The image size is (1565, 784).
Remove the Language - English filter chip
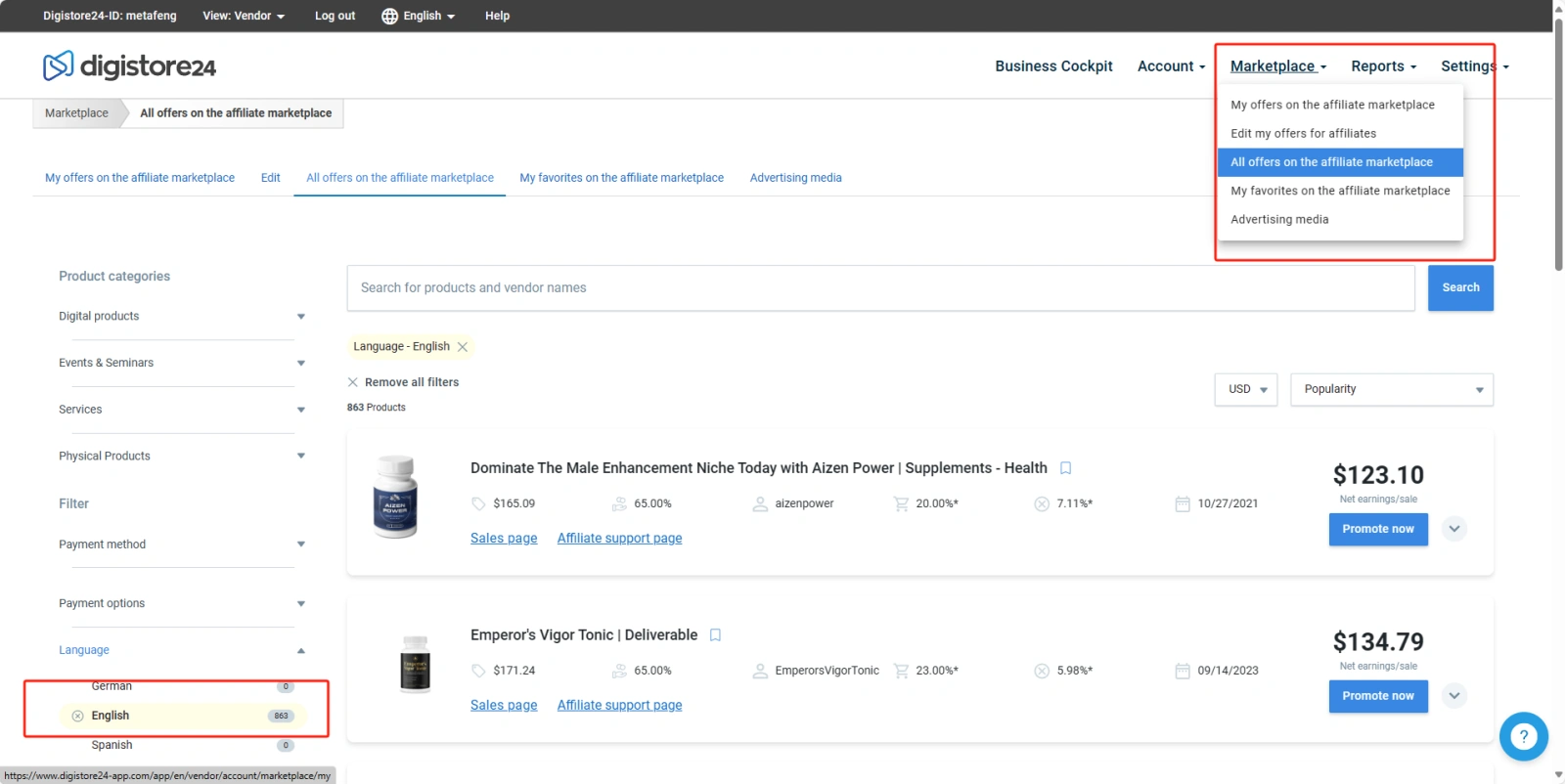(x=463, y=347)
